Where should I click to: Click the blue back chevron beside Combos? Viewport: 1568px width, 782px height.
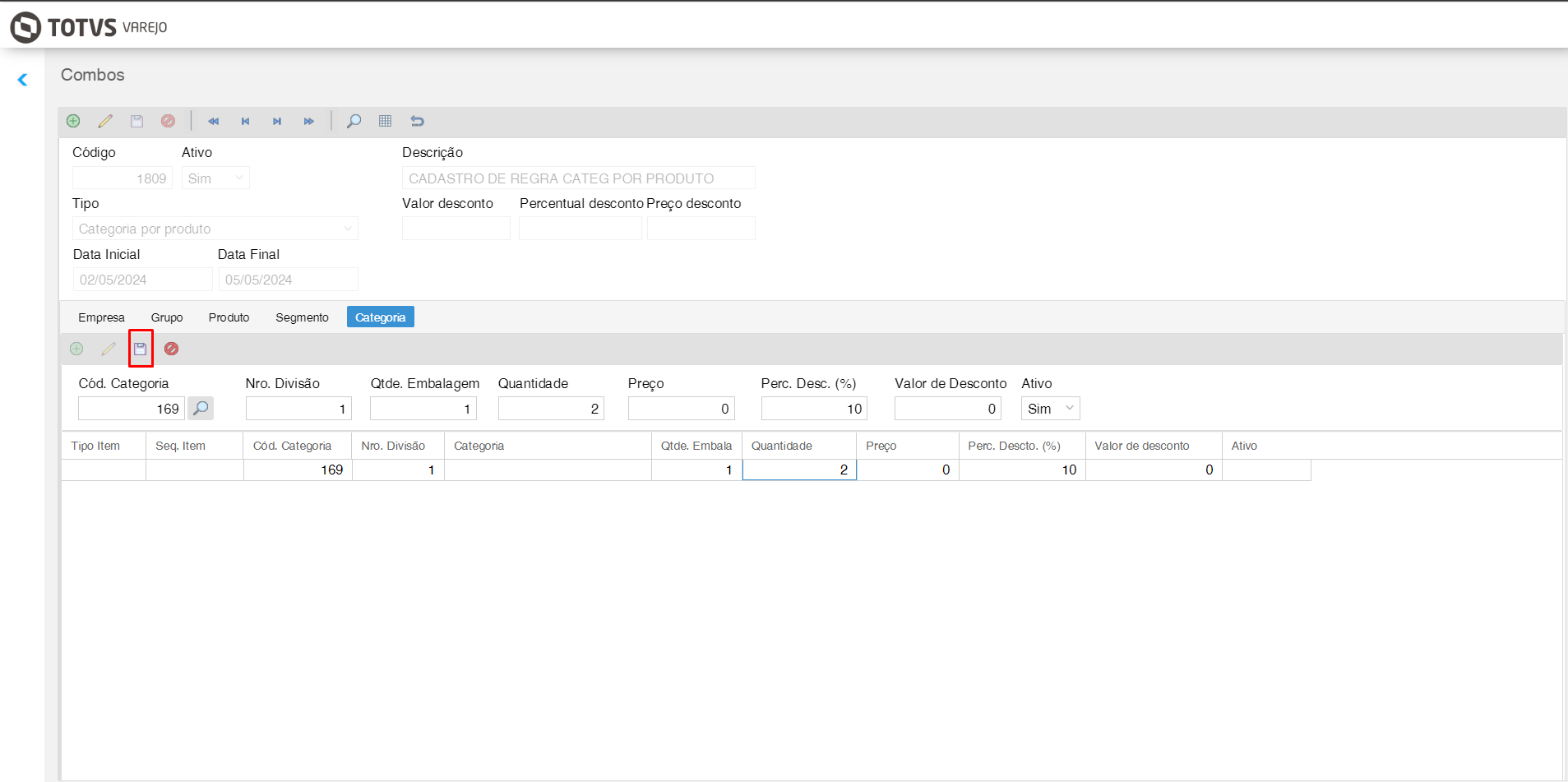point(23,80)
